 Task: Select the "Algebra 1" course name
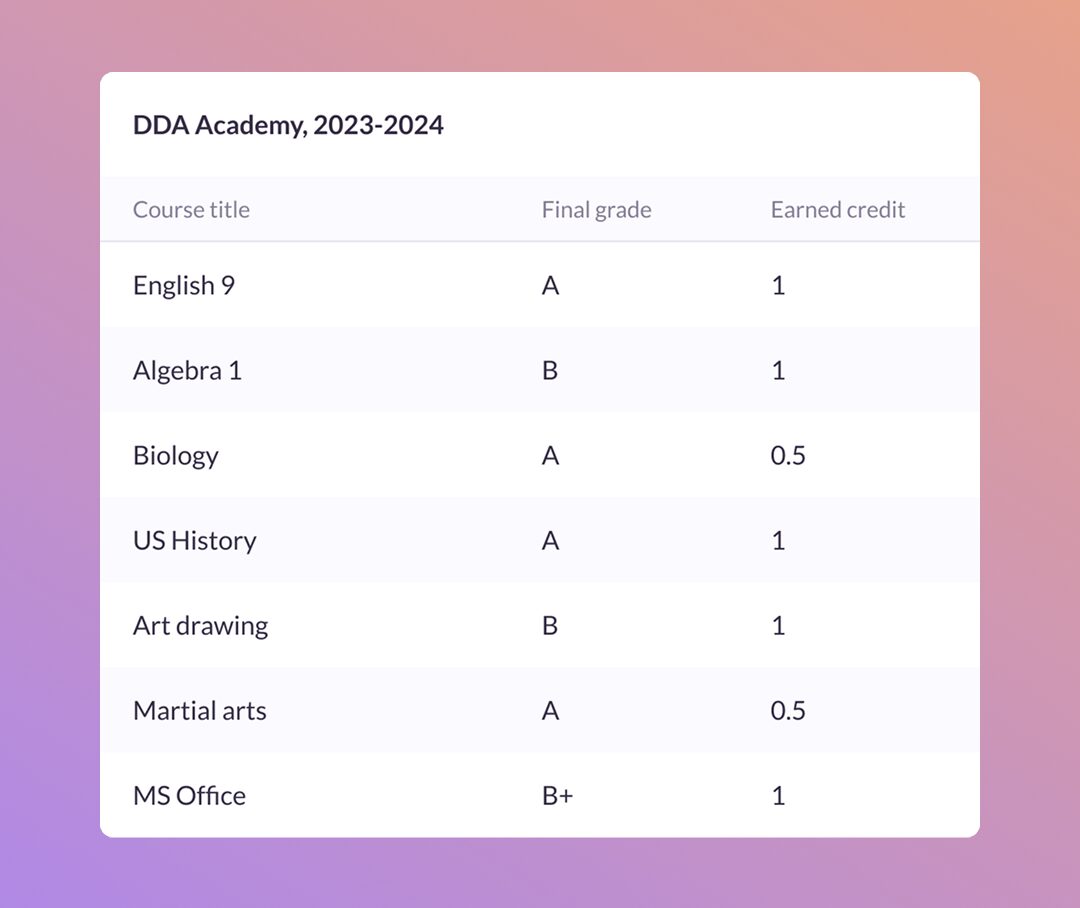[187, 371]
